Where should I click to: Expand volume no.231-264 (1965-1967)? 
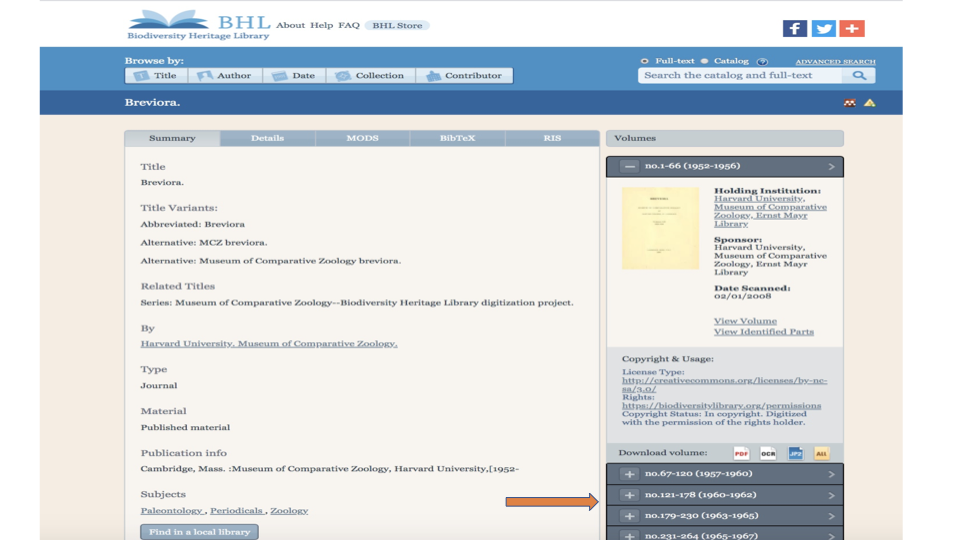coord(629,536)
